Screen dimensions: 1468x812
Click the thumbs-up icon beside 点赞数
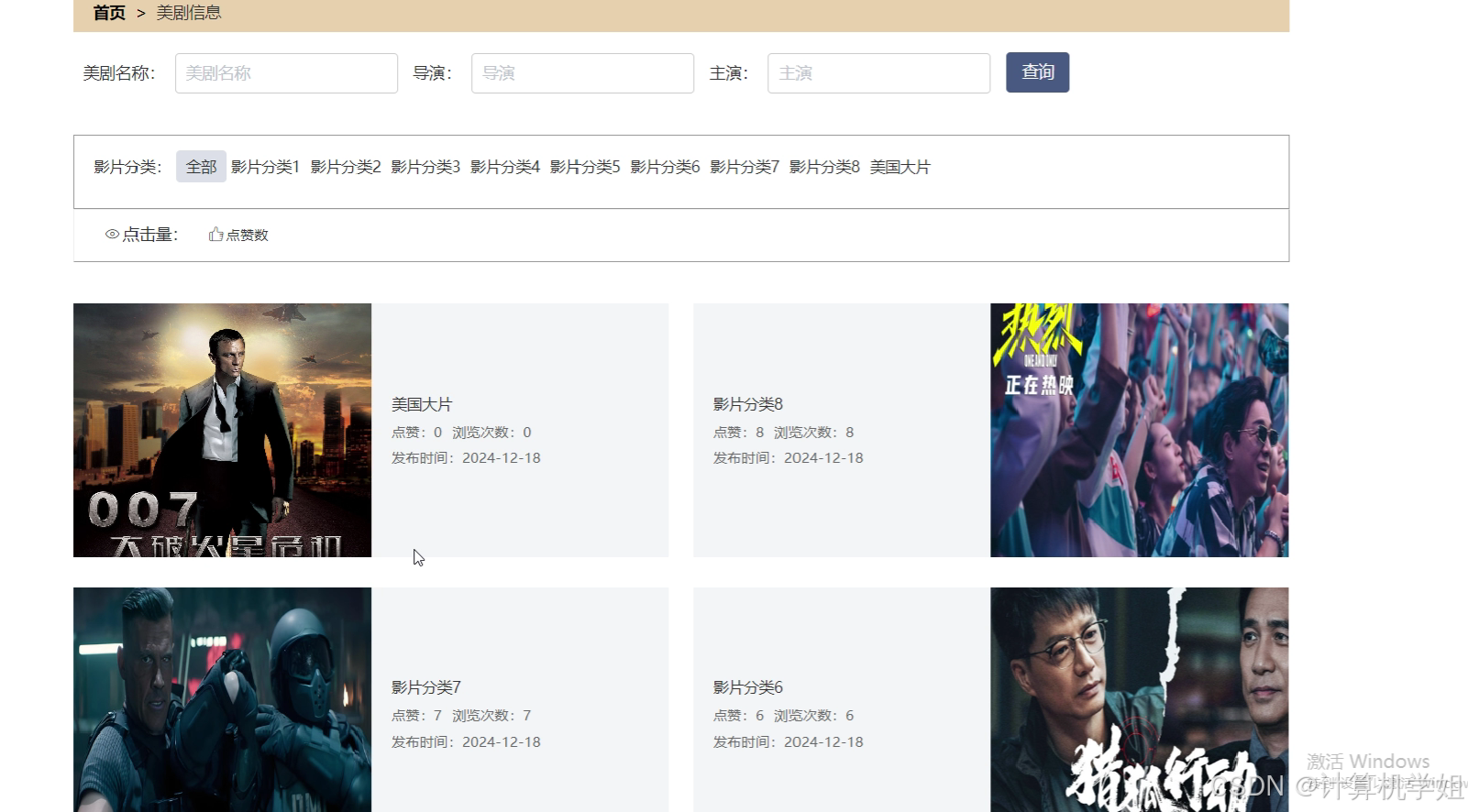click(215, 235)
